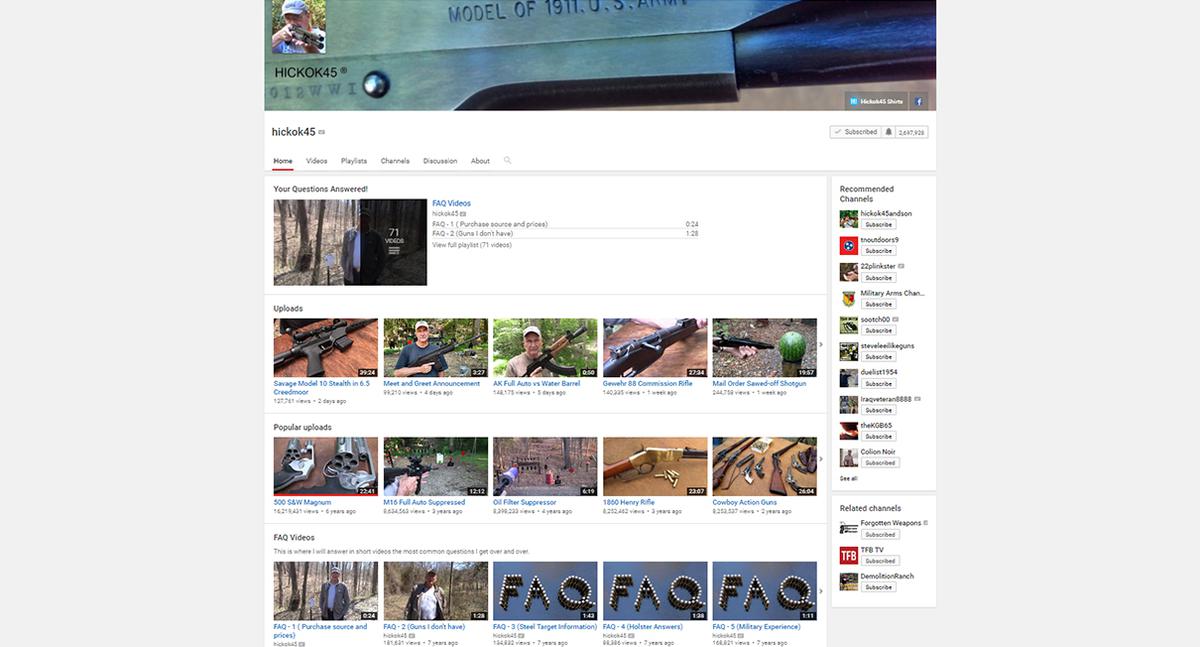Open the FAQ Videos playlist thumbnail with 71 videos
1200x647 pixels.
click(350, 242)
